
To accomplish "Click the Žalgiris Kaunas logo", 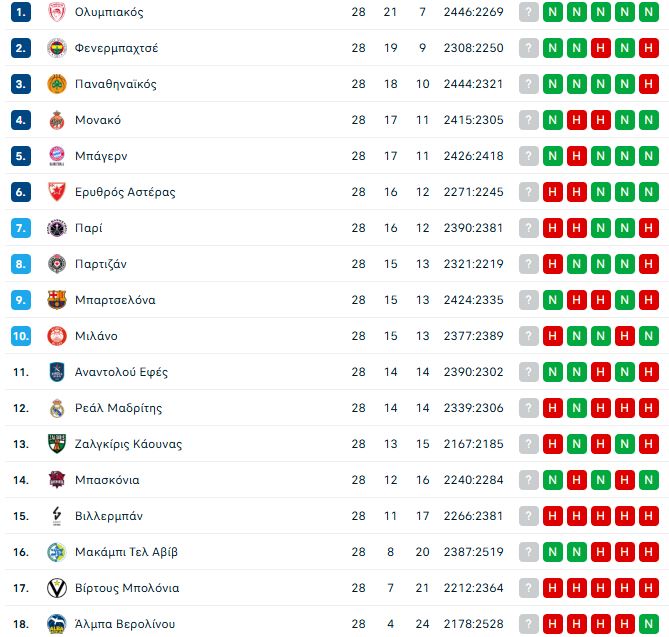I will (x=56, y=444).
